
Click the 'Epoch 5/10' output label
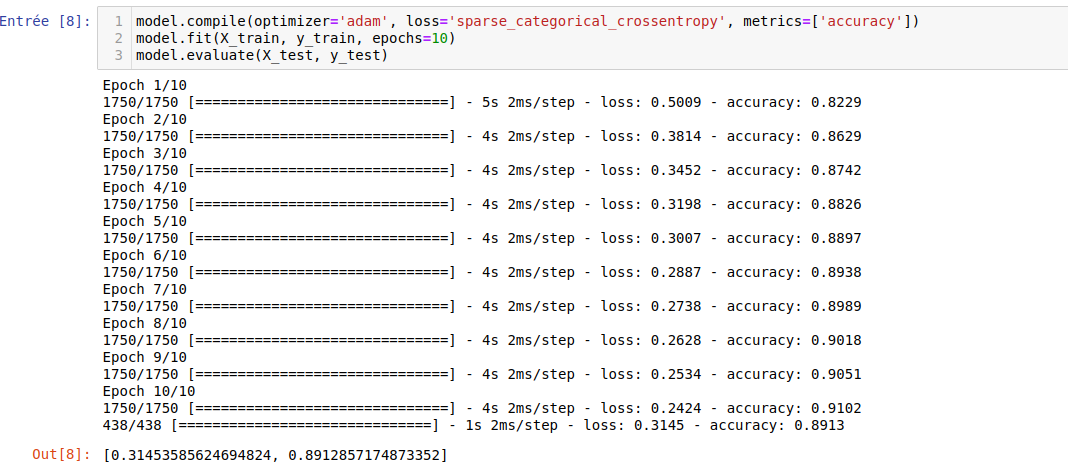pyautogui.click(x=145, y=221)
